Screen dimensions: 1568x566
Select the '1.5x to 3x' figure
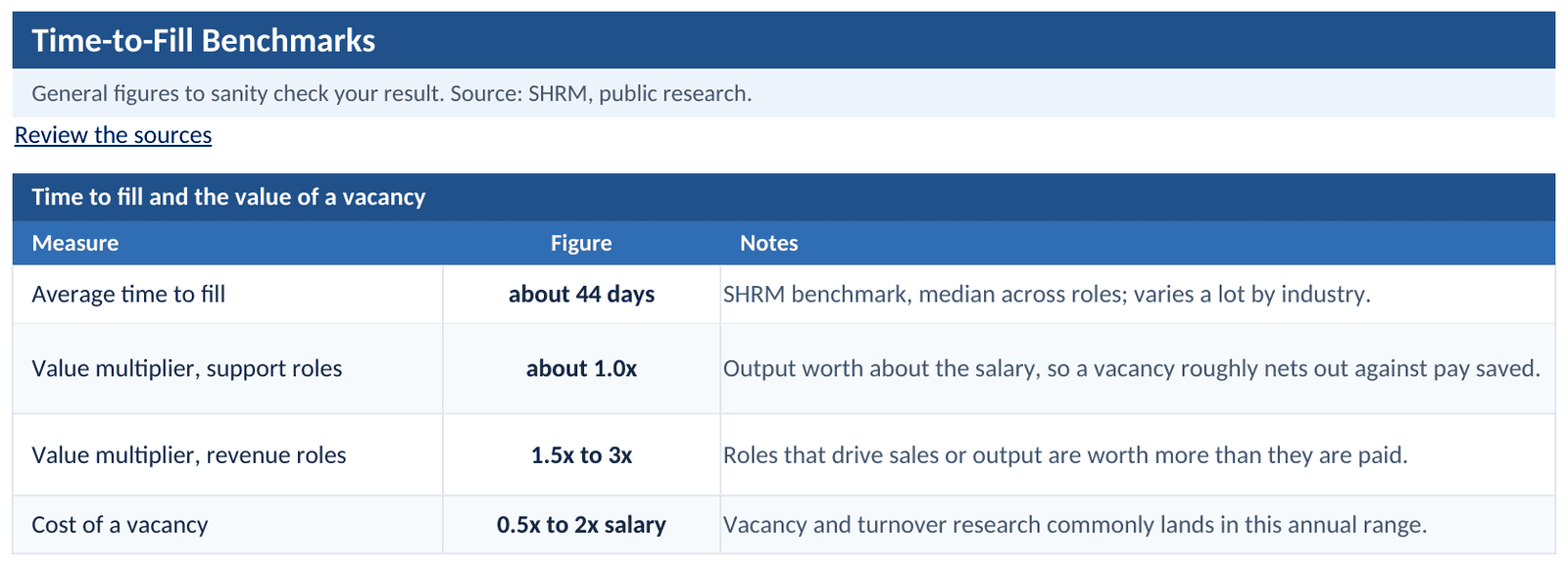pyautogui.click(x=581, y=455)
